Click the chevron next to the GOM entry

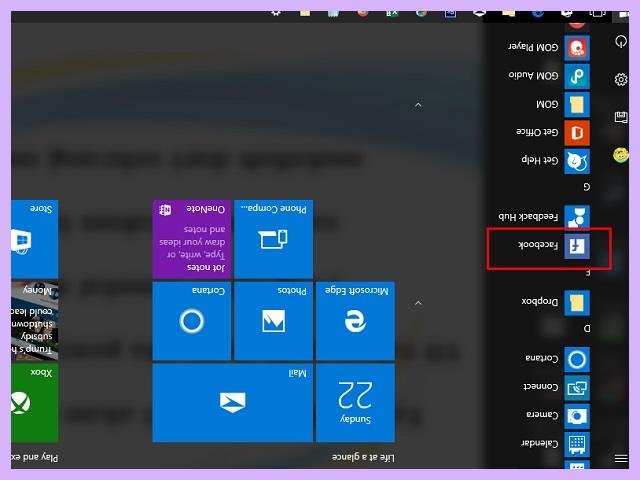pyautogui.click(x=418, y=105)
